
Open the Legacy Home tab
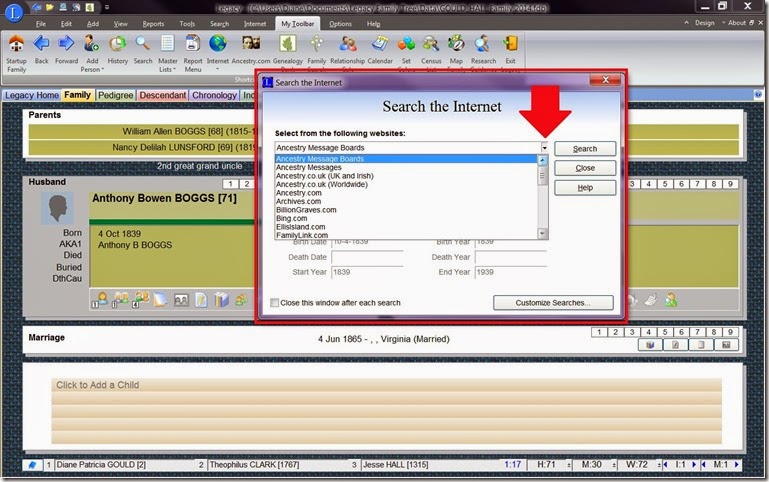click(32, 95)
